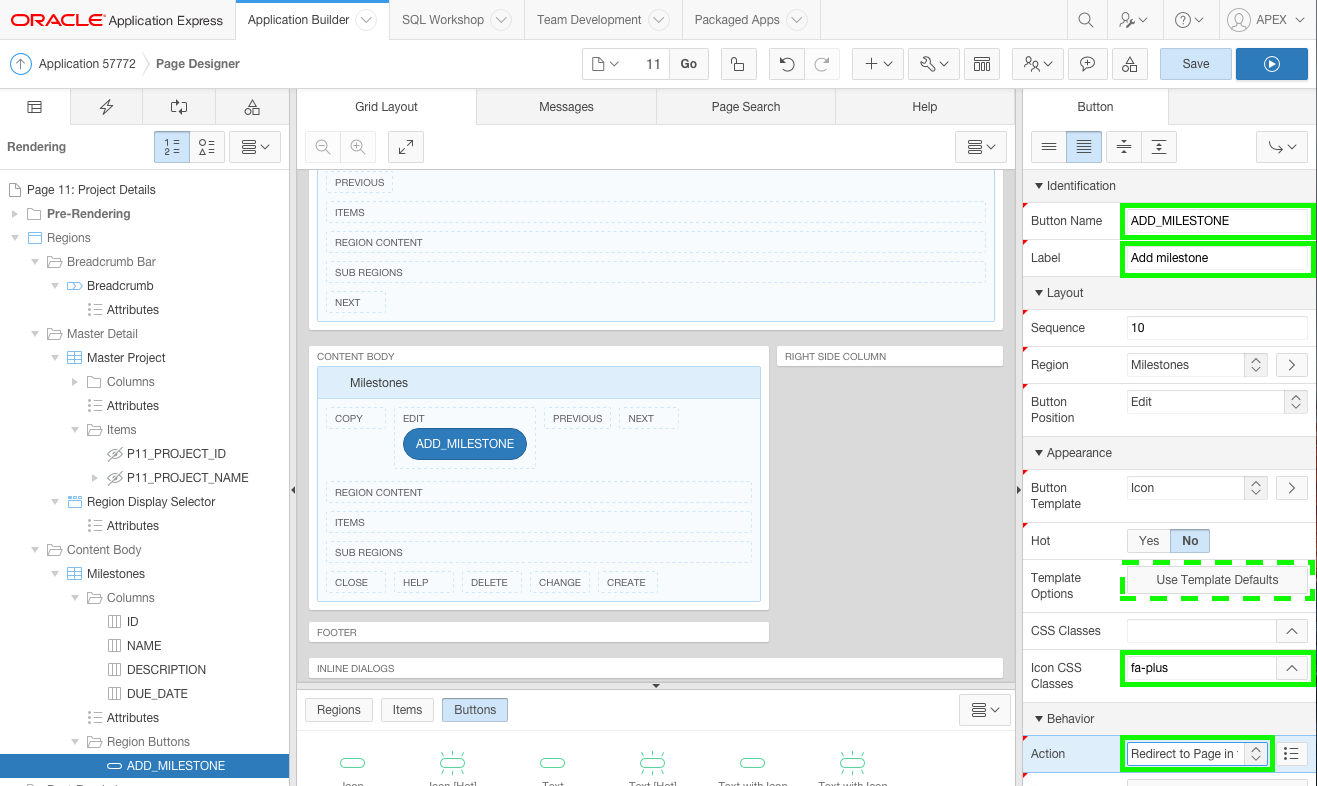The width and height of the screenshot is (1317, 786).
Task: Open the Action dropdown in Behavior section
Action: [1196, 753]
